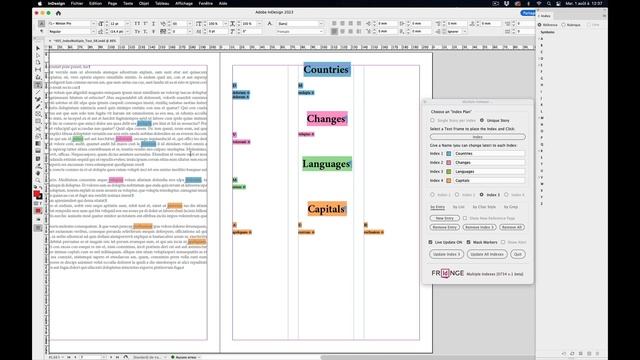This screenshot has height=360, width=640.
Task: Open the Affichage menu
Action: 184,3
